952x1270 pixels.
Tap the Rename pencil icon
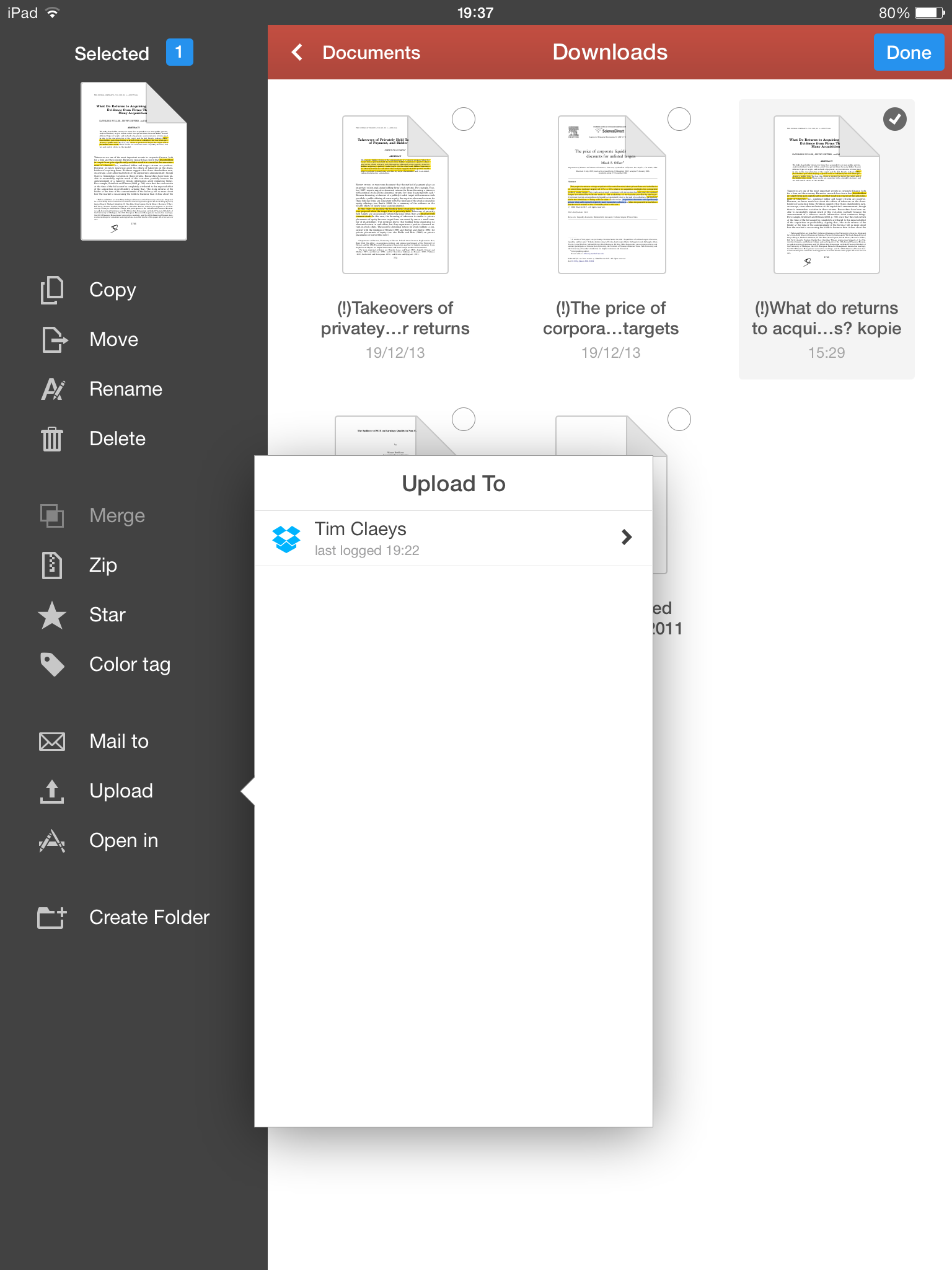click(x=53, y=389)
